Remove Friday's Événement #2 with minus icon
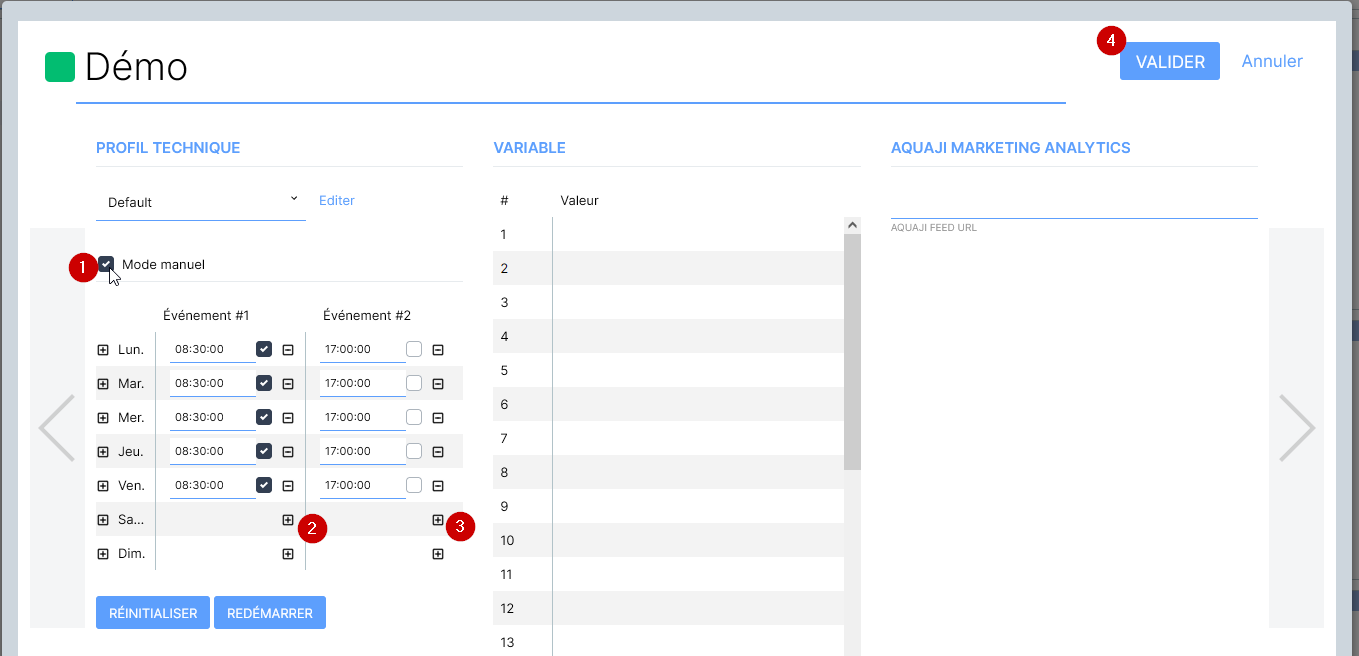 coord(438,486)
